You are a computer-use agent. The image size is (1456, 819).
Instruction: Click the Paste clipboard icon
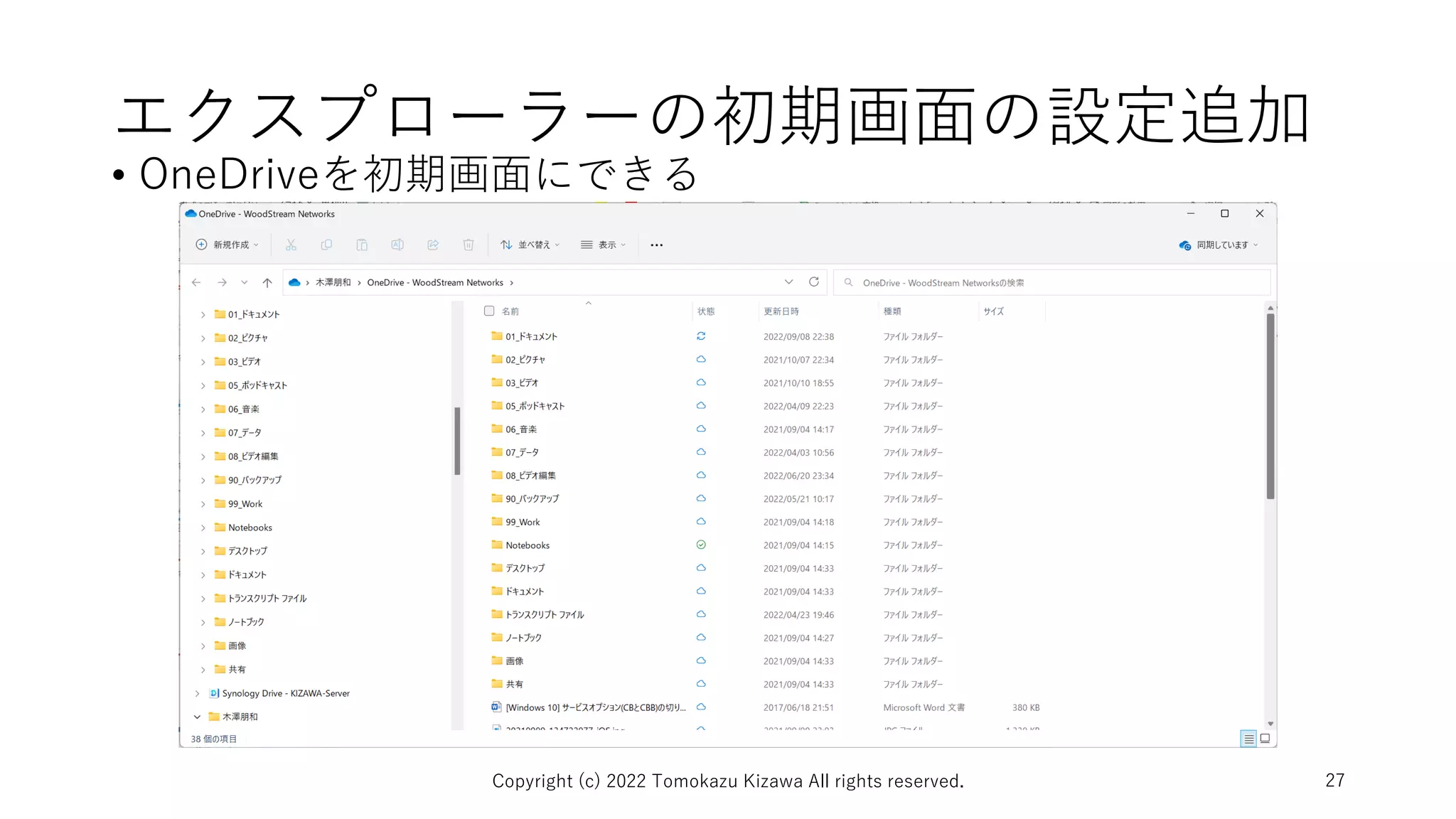[x=362, y=245]
